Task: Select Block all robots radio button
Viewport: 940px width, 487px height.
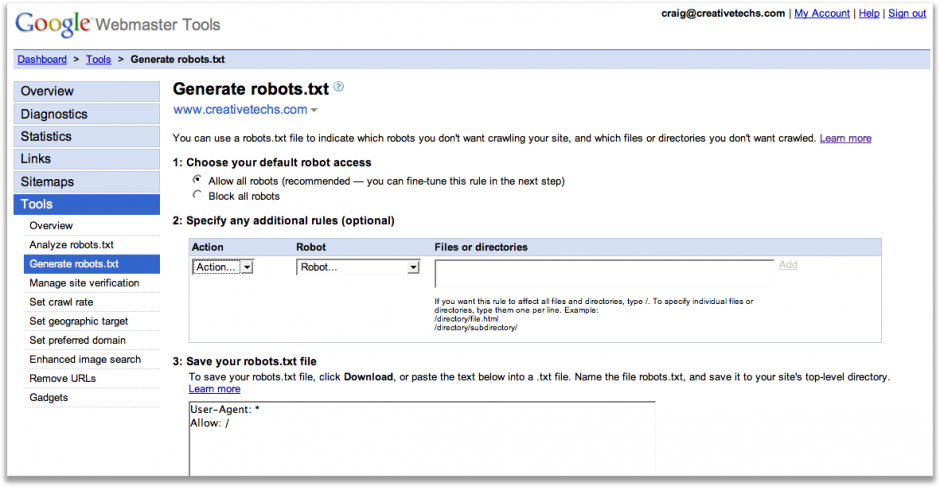Action: 197,195
